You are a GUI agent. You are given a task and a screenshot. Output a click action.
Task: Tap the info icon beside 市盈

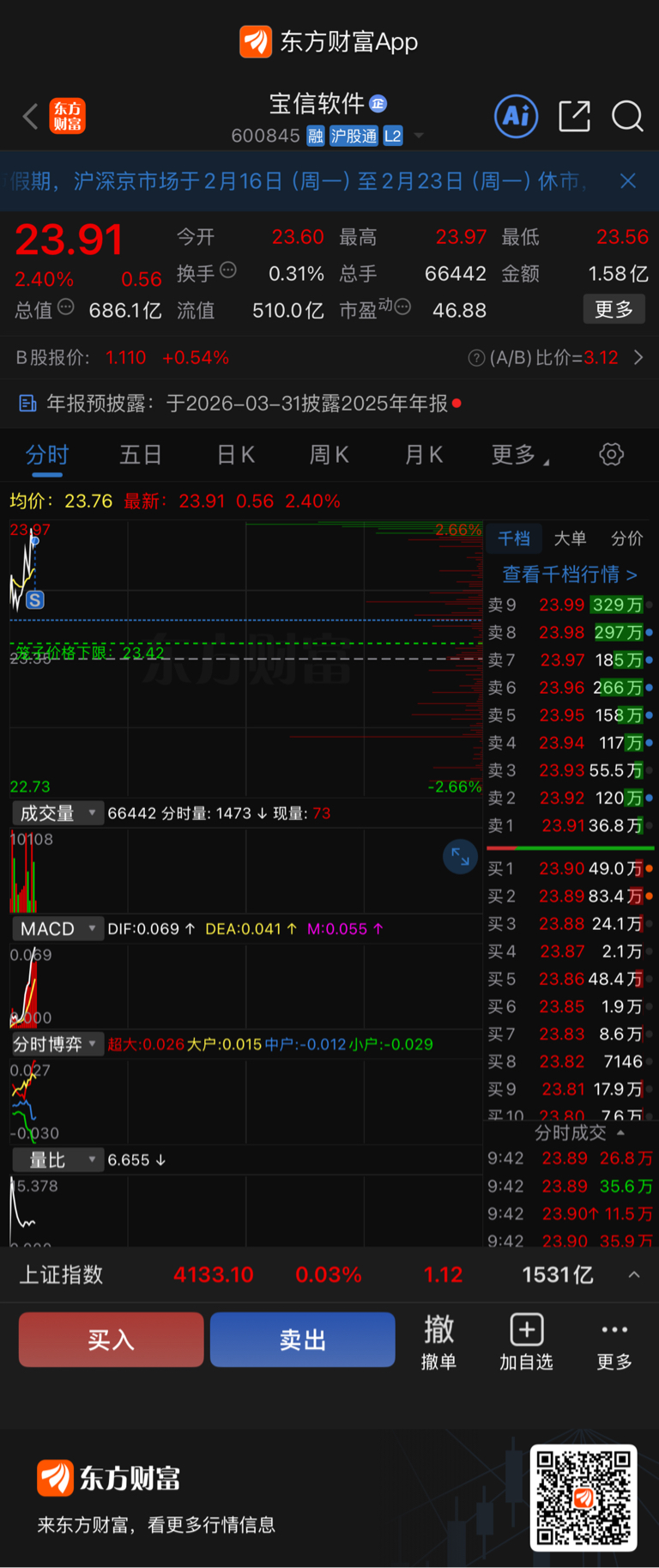tap(402, 307)
